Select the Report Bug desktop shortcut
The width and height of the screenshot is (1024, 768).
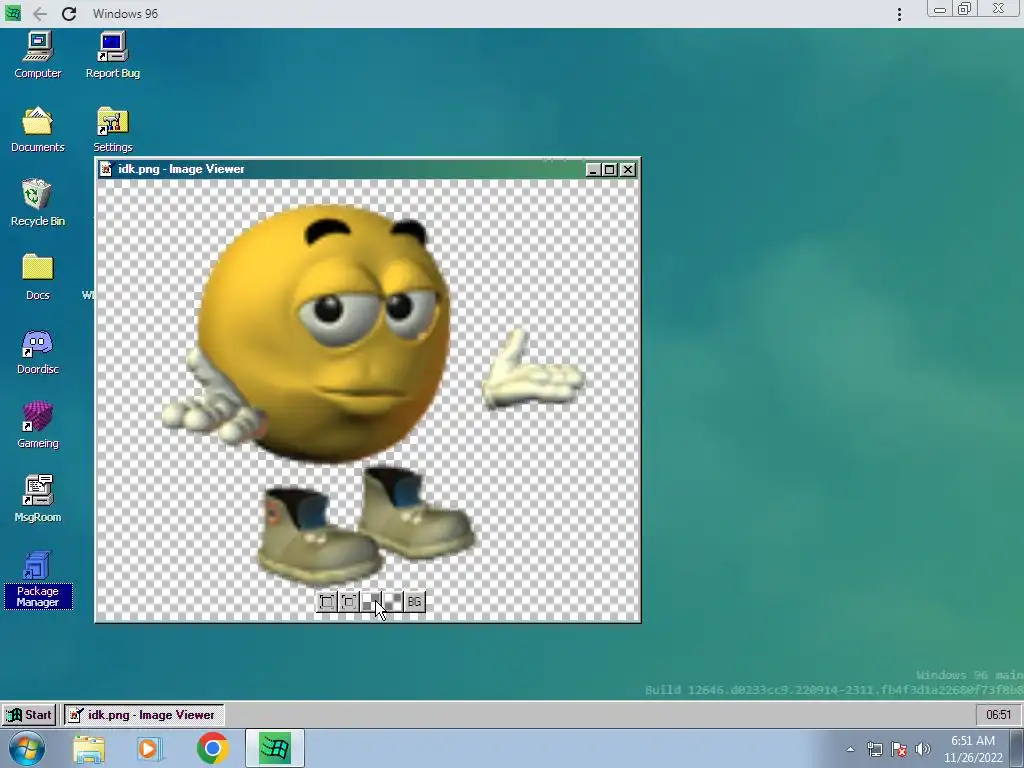pyautogui.click(x=113, y=56)
